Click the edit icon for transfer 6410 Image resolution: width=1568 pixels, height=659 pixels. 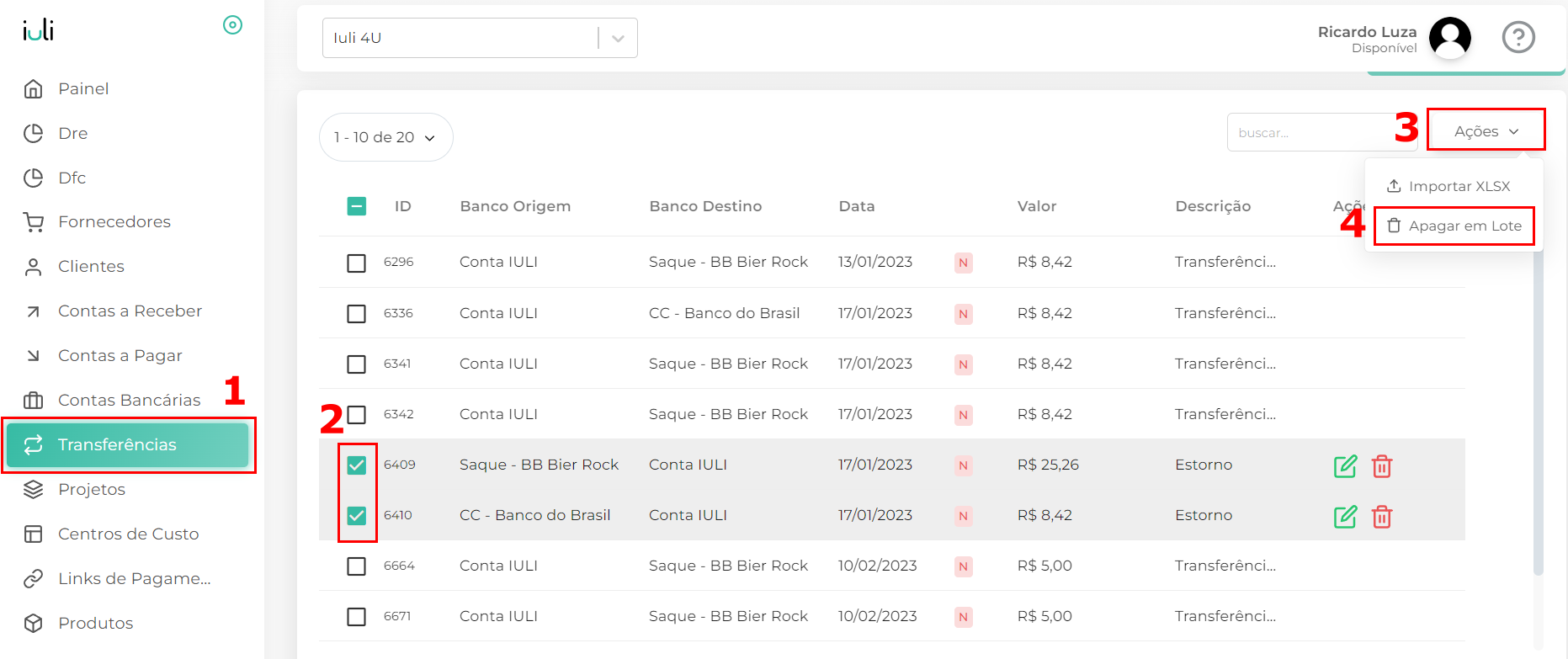pyautogui.click(x=1345, y=516)
